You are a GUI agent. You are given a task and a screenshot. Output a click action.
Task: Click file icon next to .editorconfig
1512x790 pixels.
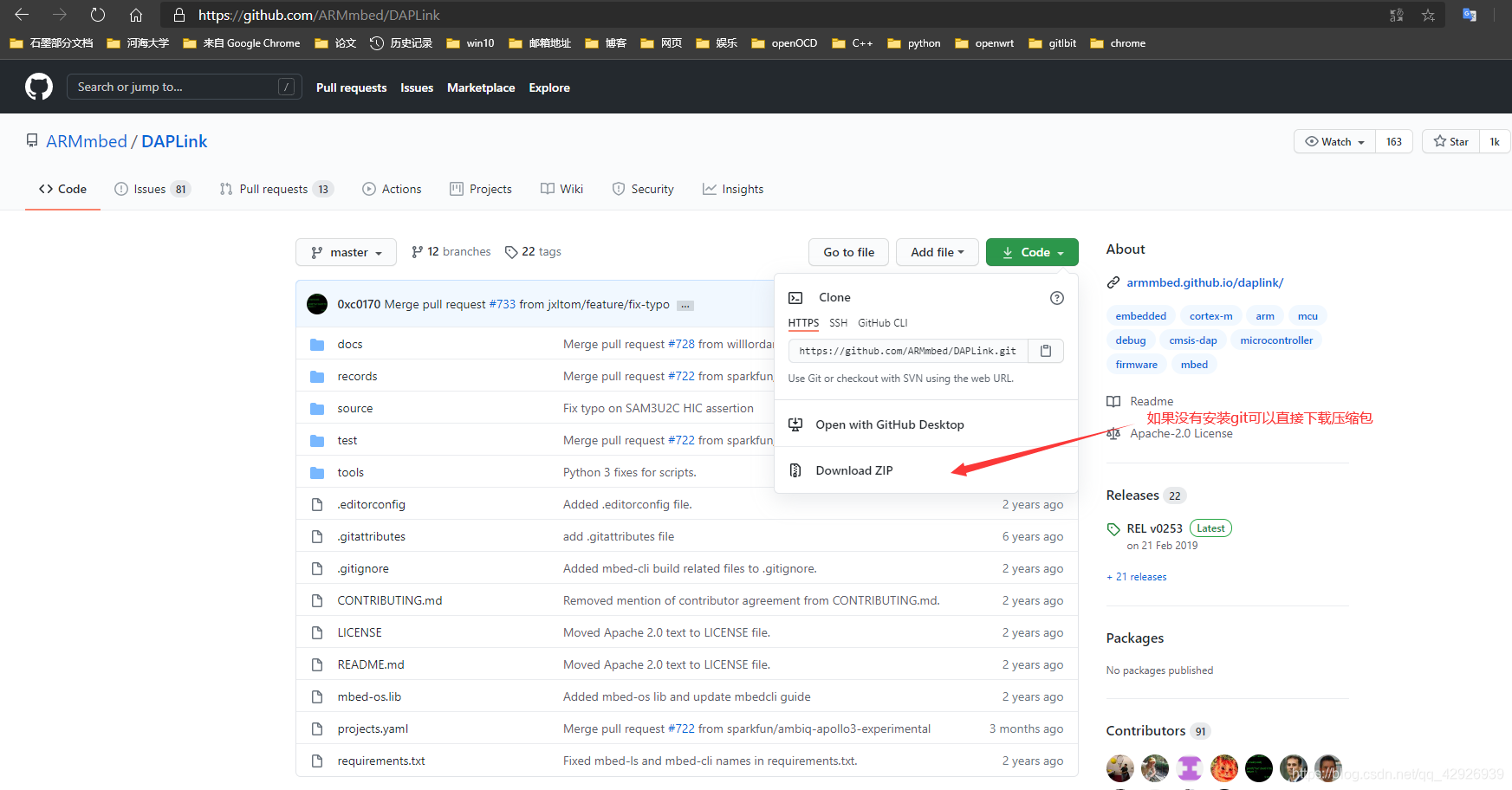tap(317, 504)
